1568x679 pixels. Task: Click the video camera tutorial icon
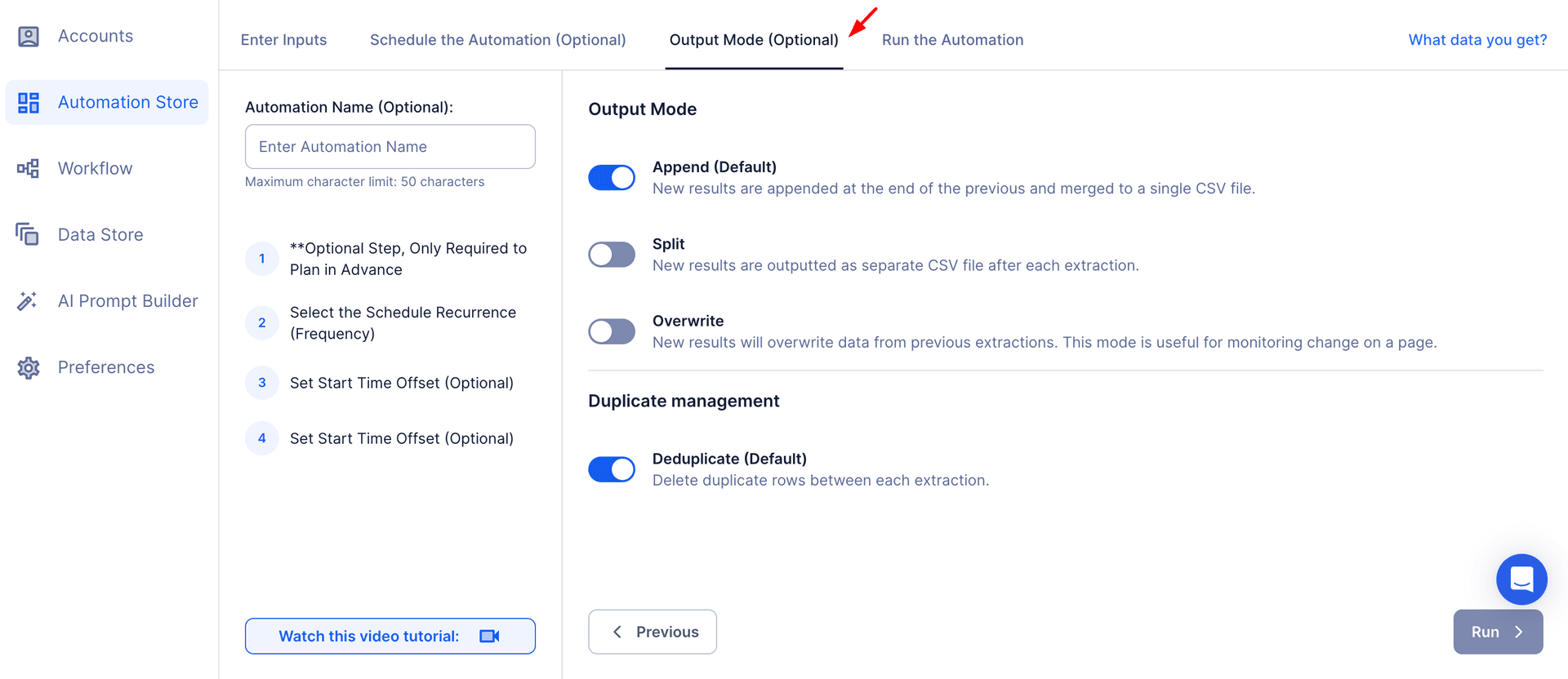pos(489,637)
